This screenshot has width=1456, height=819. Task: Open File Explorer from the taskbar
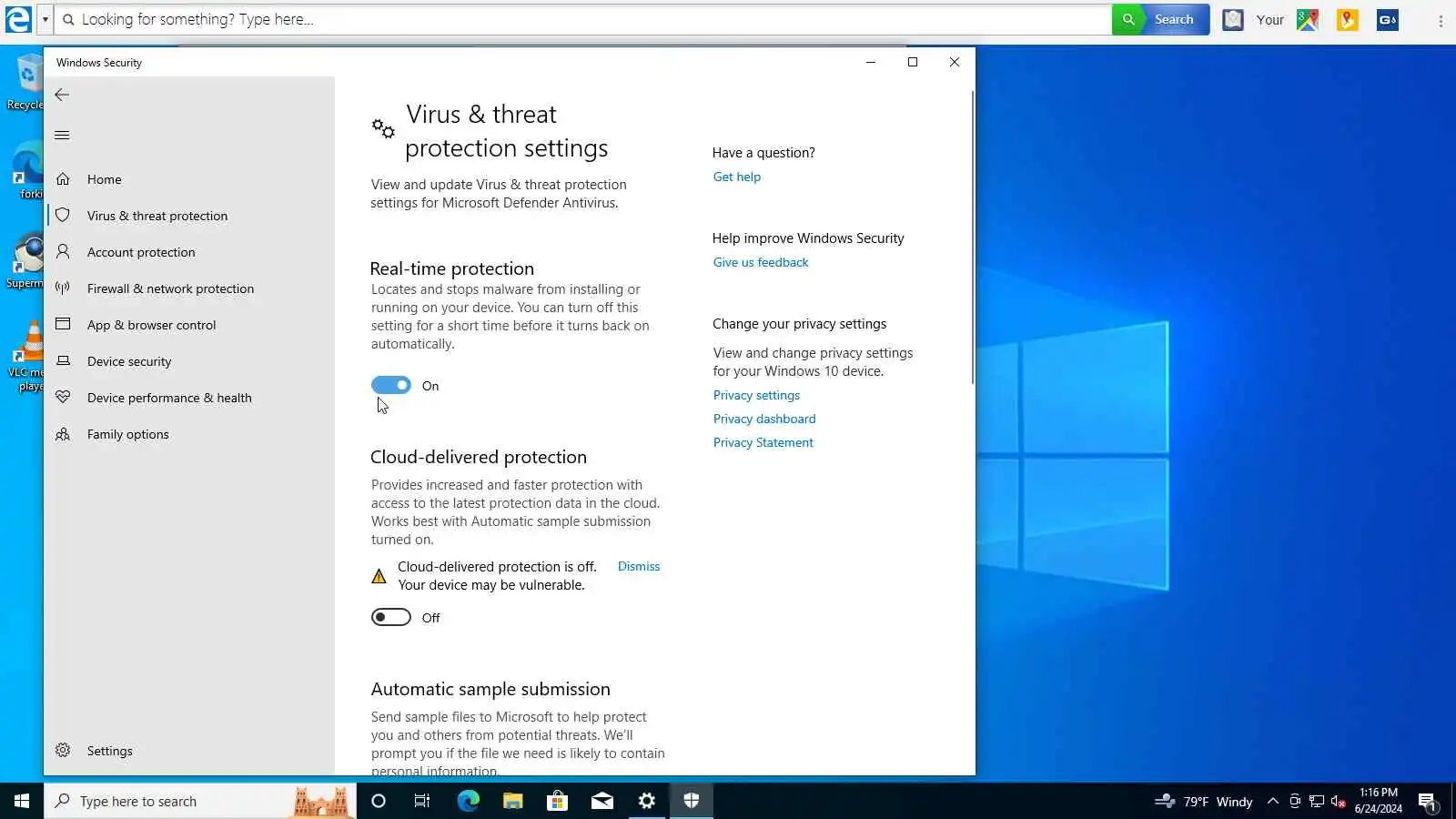click(x=512, y=801)
